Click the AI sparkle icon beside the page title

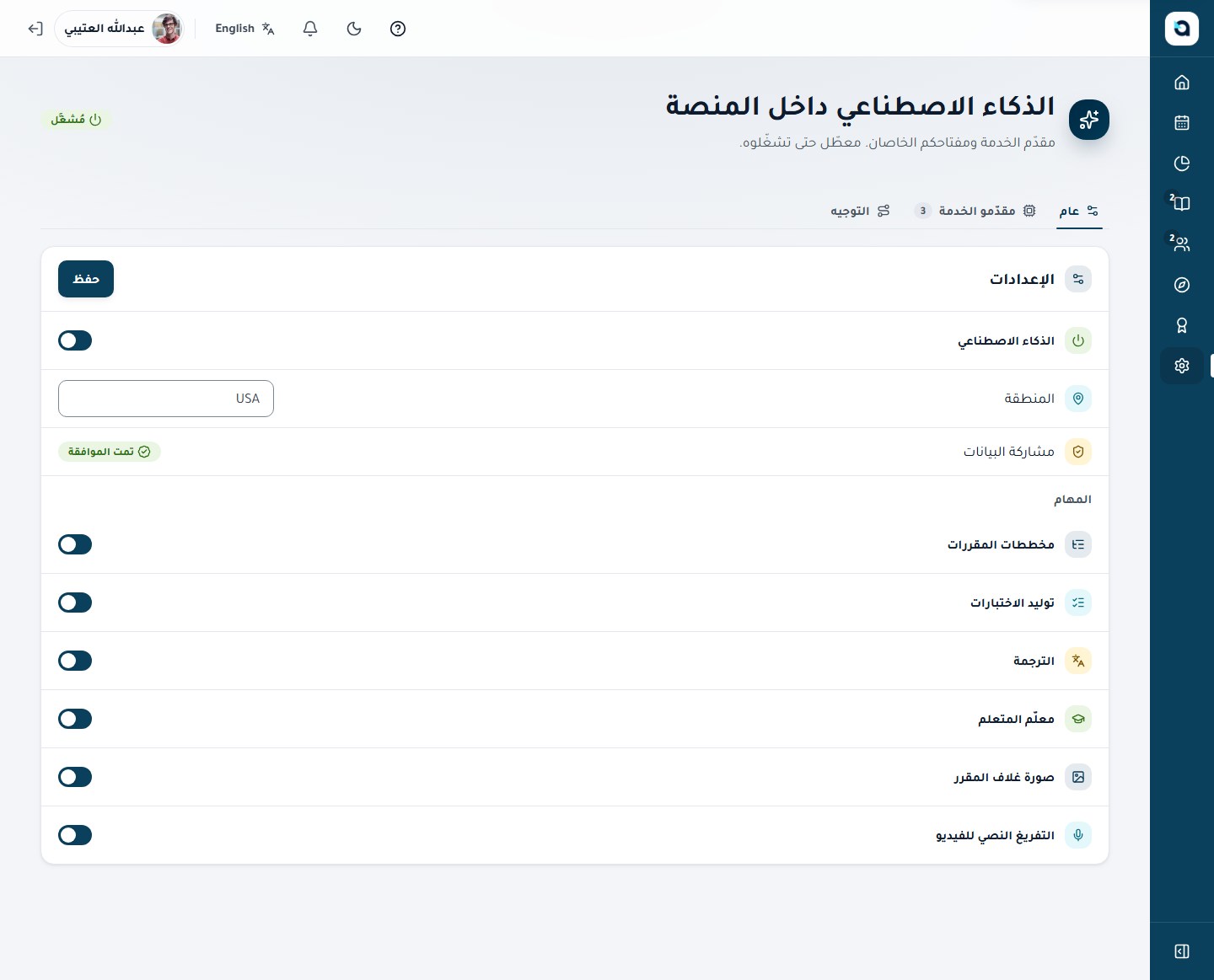pyautogui.click(x=1089, y=120)
